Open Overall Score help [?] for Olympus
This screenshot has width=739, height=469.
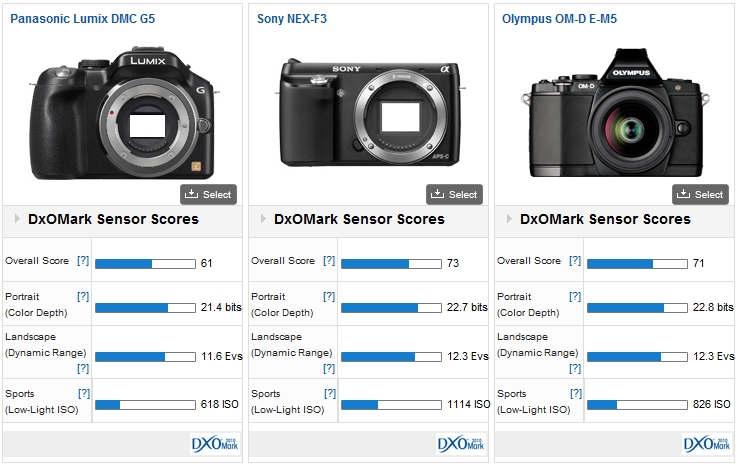coord(575,261)
